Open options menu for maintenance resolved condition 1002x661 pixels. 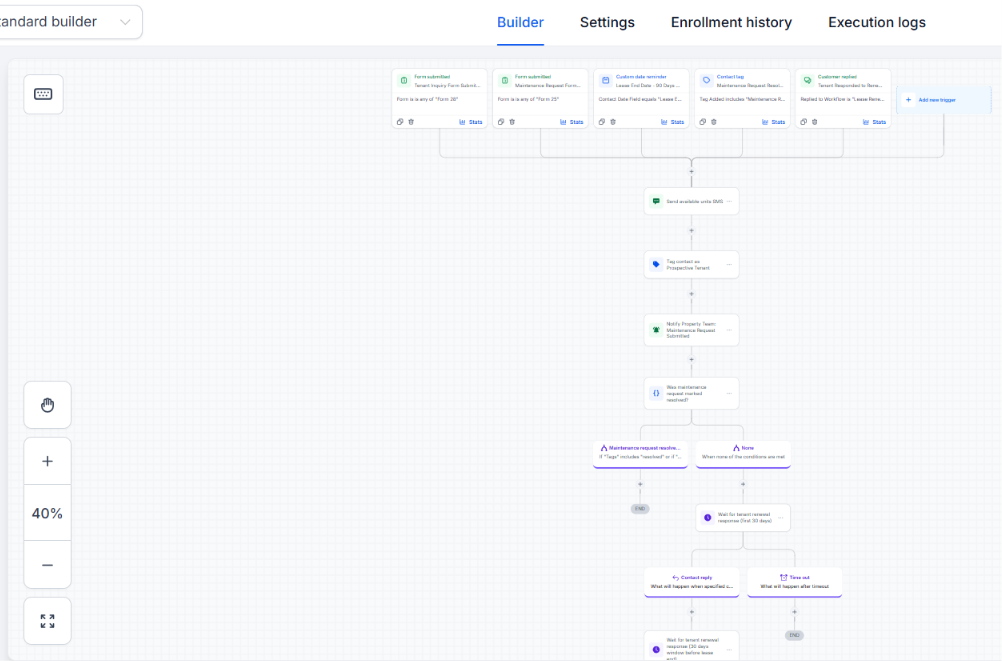coord(729,393)
